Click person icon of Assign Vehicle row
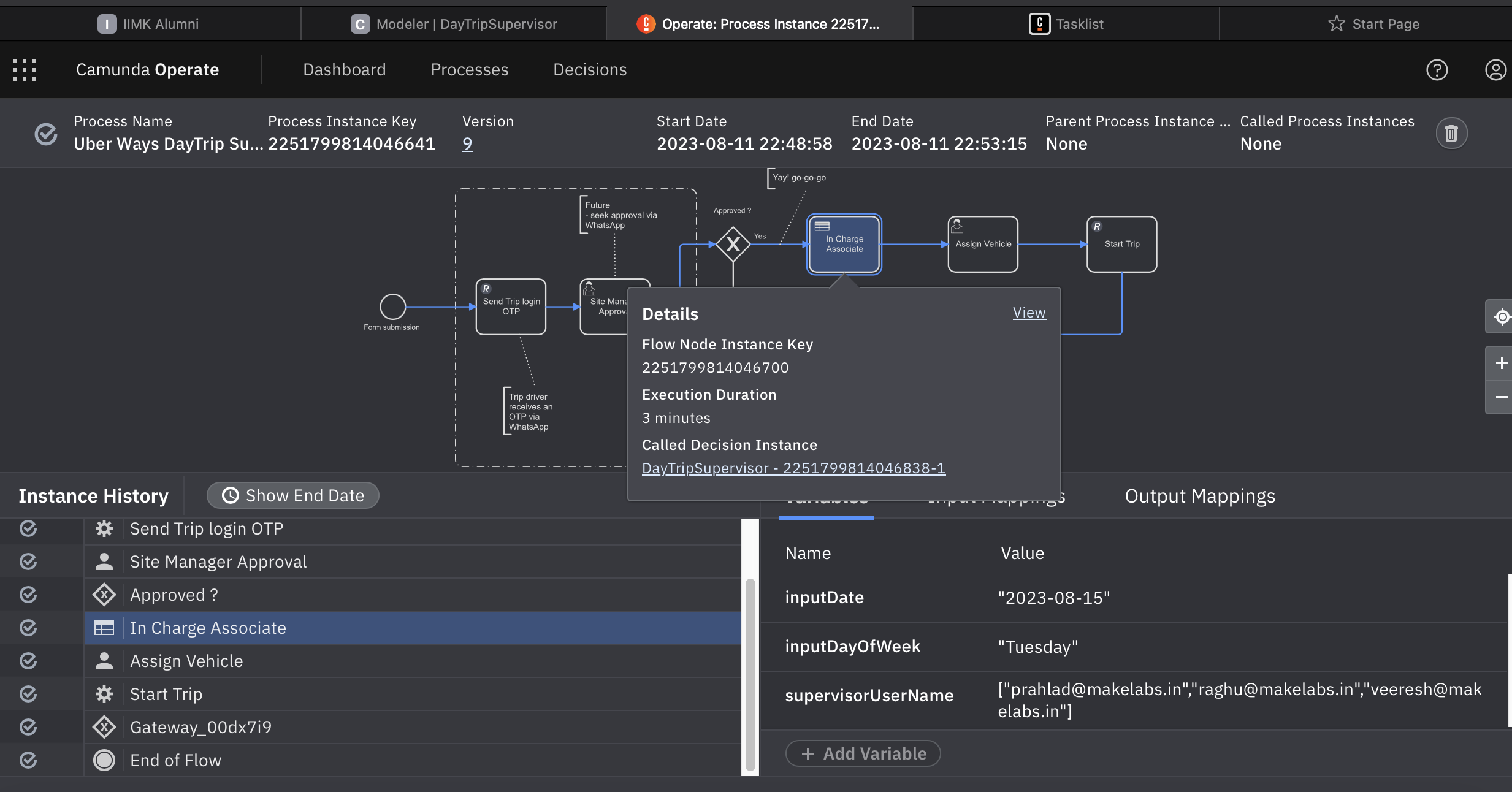The width and height of the screenshot is (1512, 792). 104,661
